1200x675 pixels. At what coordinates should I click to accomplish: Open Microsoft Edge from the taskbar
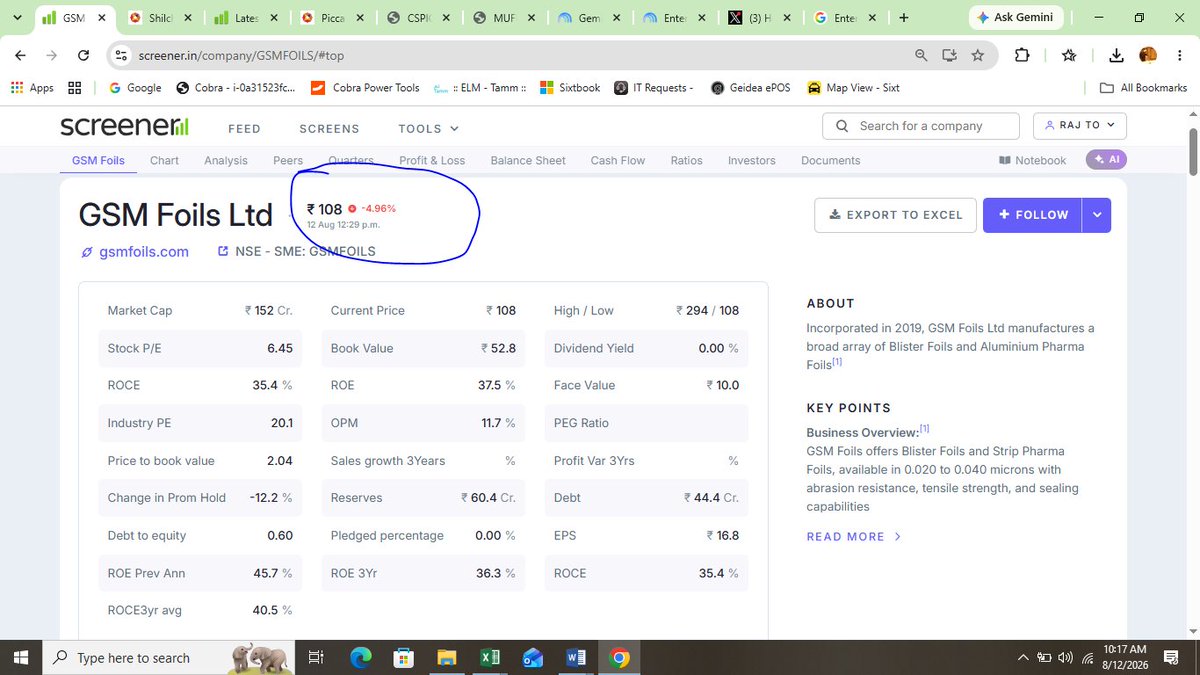[x=360, y=658]
